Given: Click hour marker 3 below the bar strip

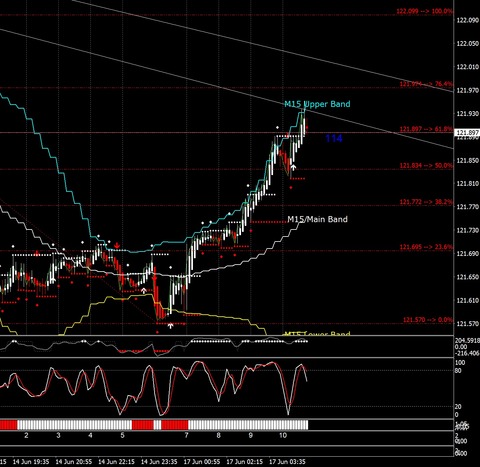Looking at the screenshot, I should [58, 435].
